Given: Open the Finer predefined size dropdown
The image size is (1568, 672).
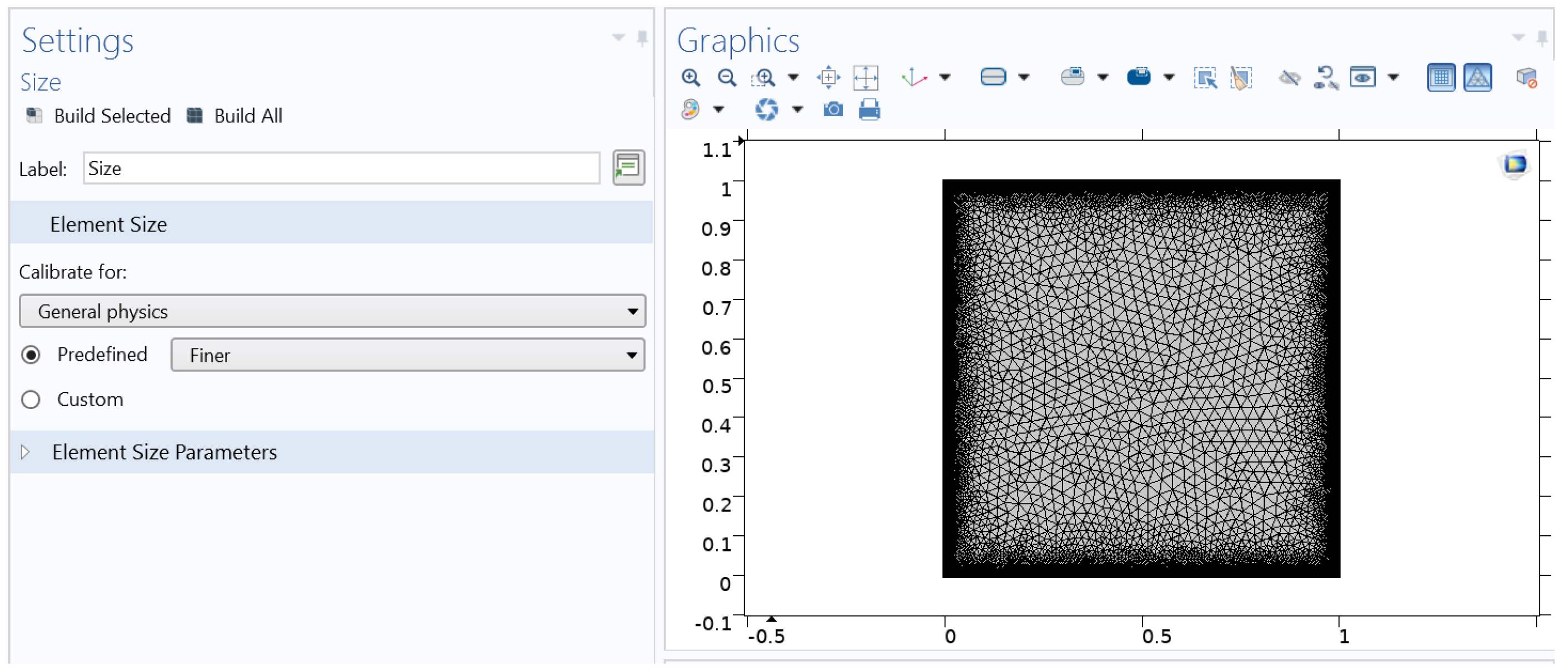Looking at the screenshot, I should click(407, 355).
